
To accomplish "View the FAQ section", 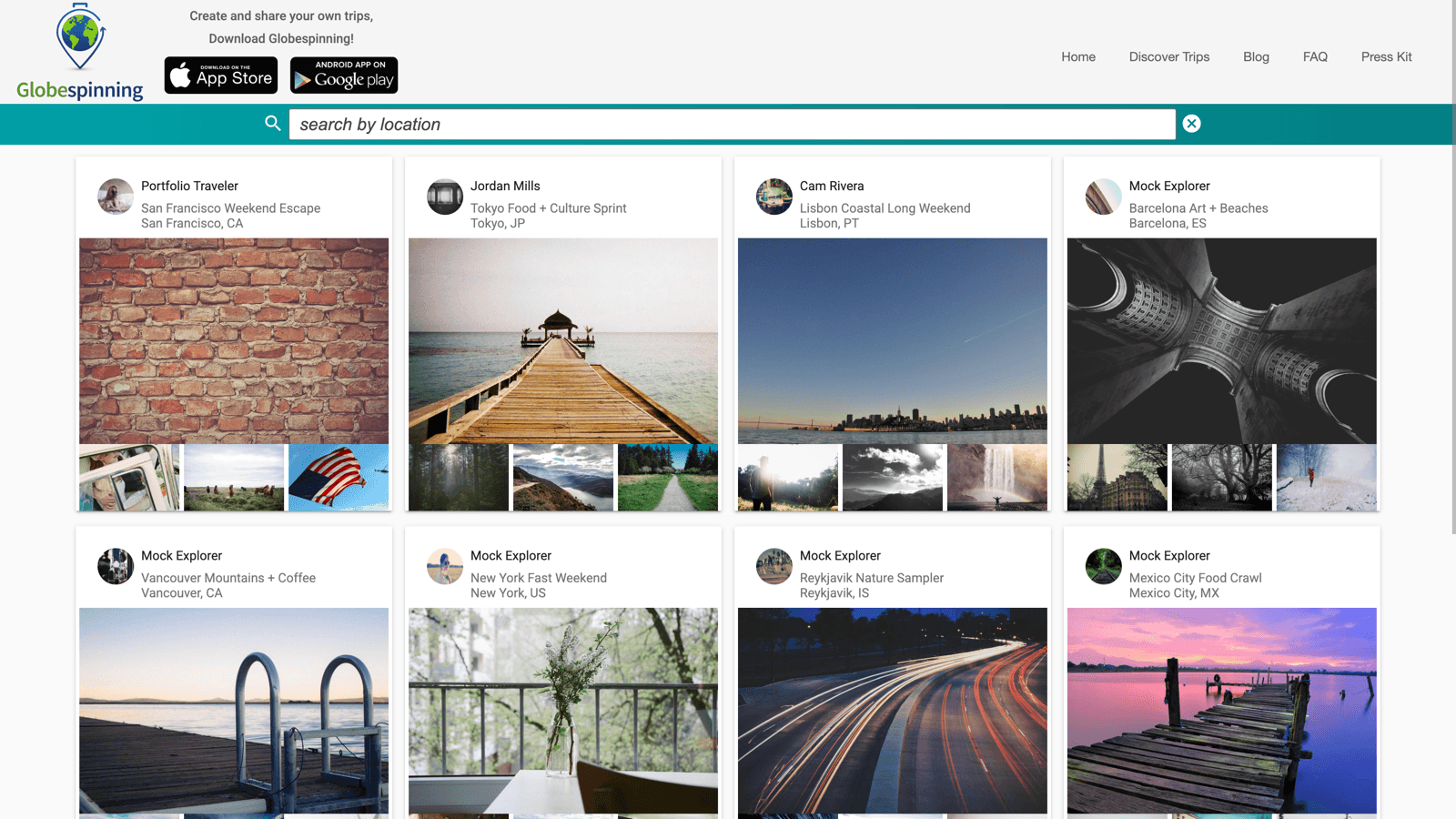I will [x=1315, y=56].
